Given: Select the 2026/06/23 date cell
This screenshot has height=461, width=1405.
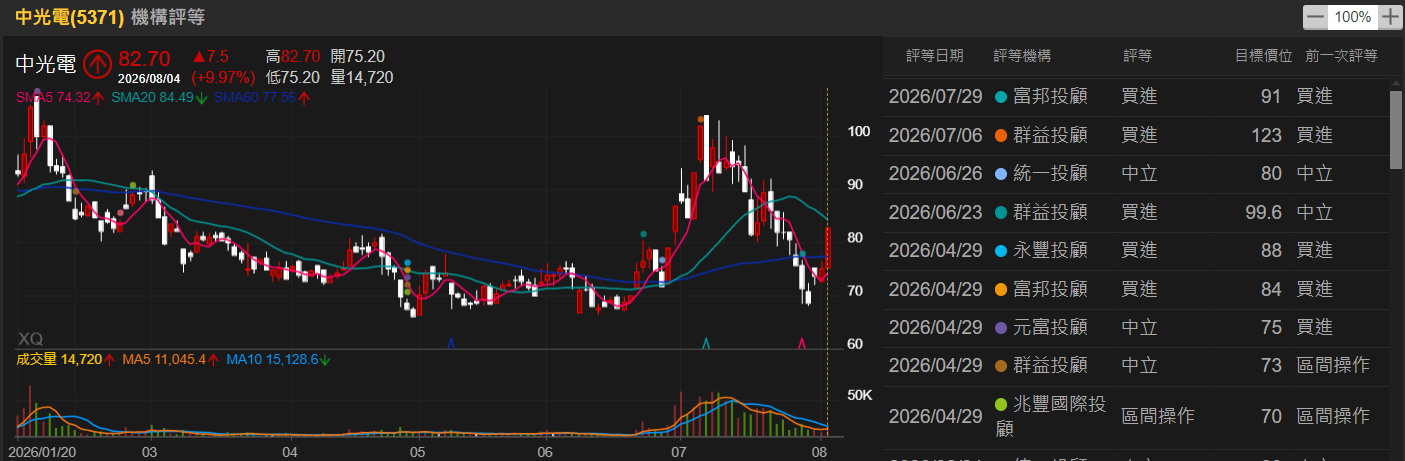Looking at the screenshot, I should [x=935, y=212].
